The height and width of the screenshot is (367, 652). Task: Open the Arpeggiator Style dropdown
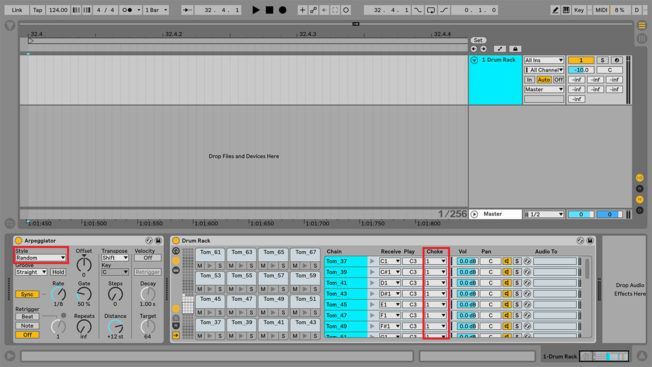point(40,258)
